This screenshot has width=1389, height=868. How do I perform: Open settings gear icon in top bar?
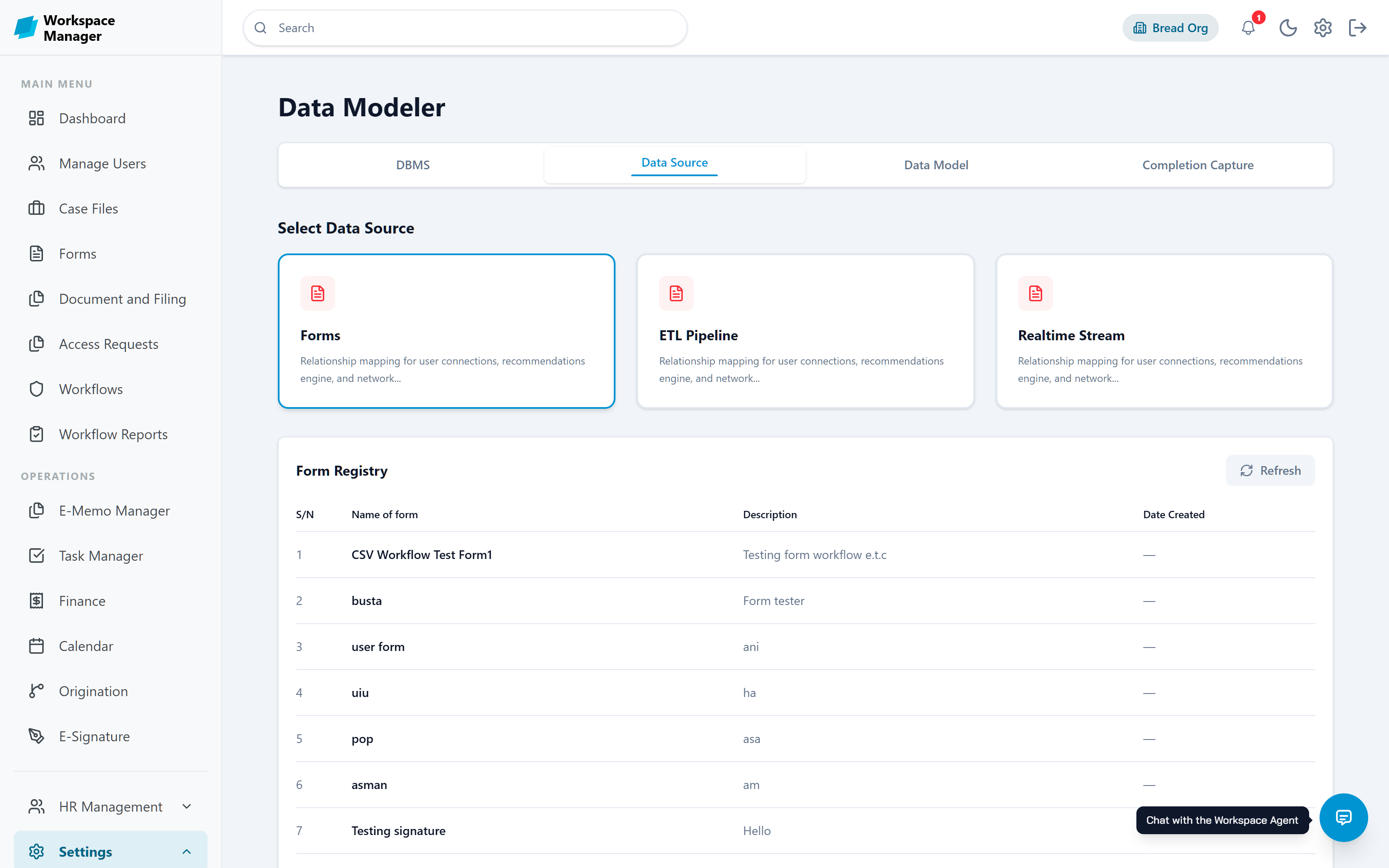(x=1323, y=27)
